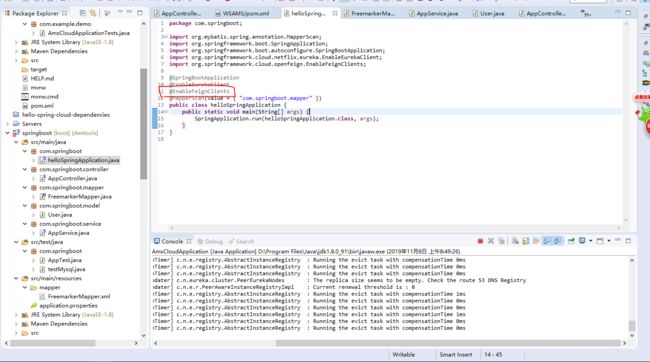
Task: Close the helloSpring... editor tab
Action: 335,13
